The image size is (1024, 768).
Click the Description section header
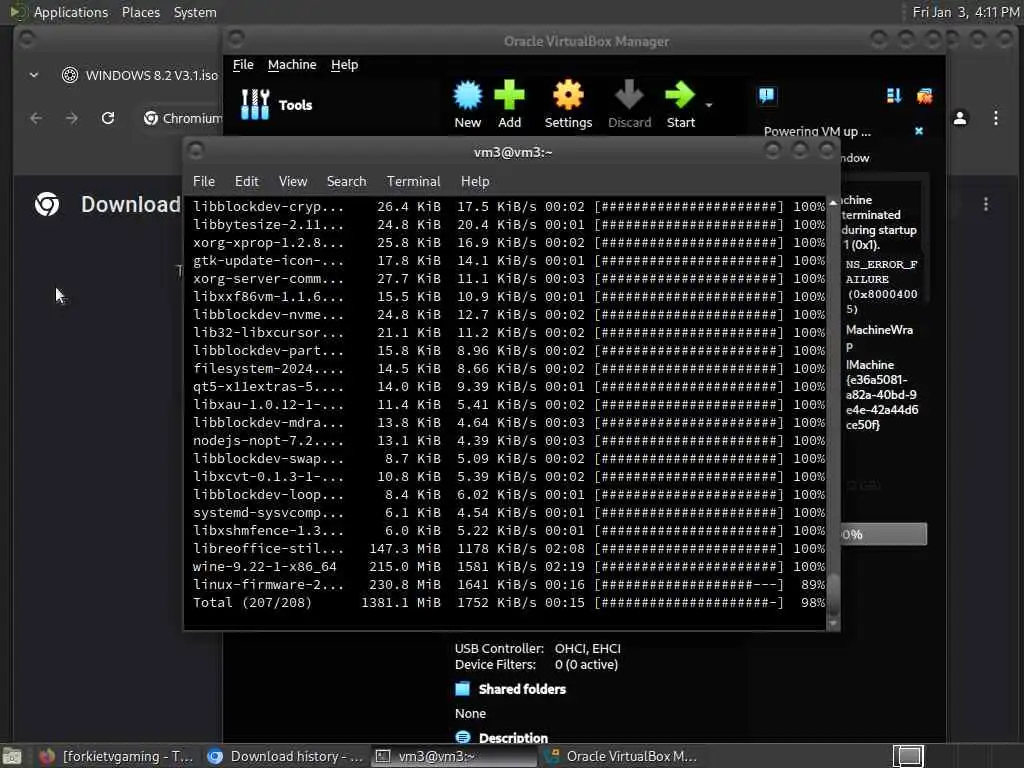coord(513,738)
